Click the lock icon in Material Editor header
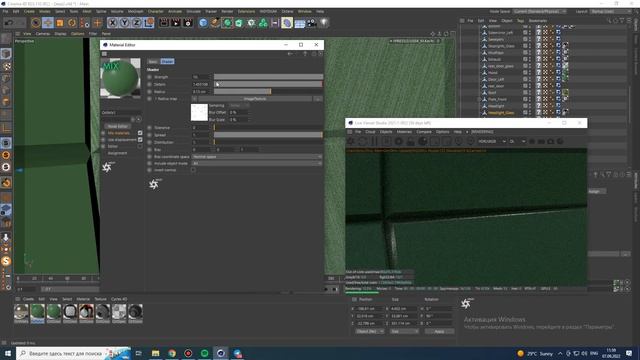The width and height of the screenshot is (640, 360). click(x=314, y=53)
